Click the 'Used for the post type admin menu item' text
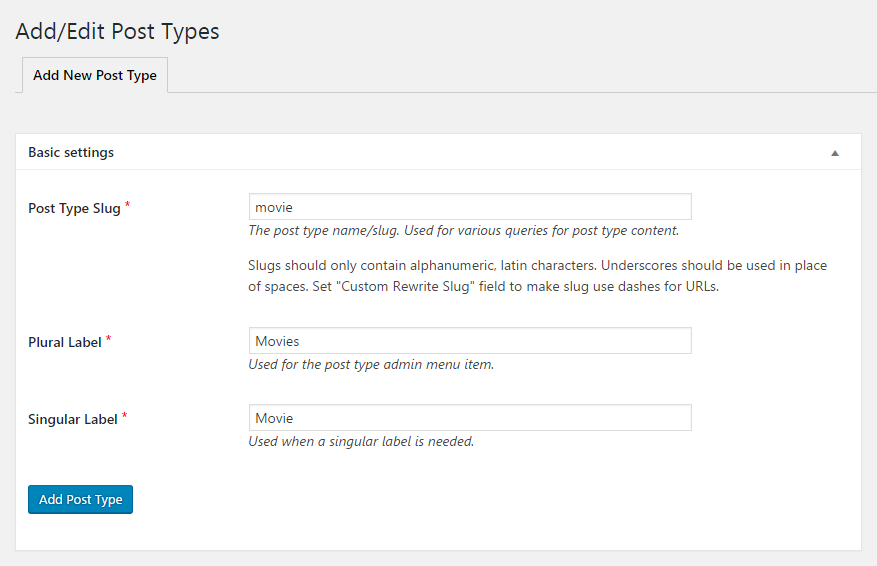Screen dimensions: 877x566 (371, 365)
